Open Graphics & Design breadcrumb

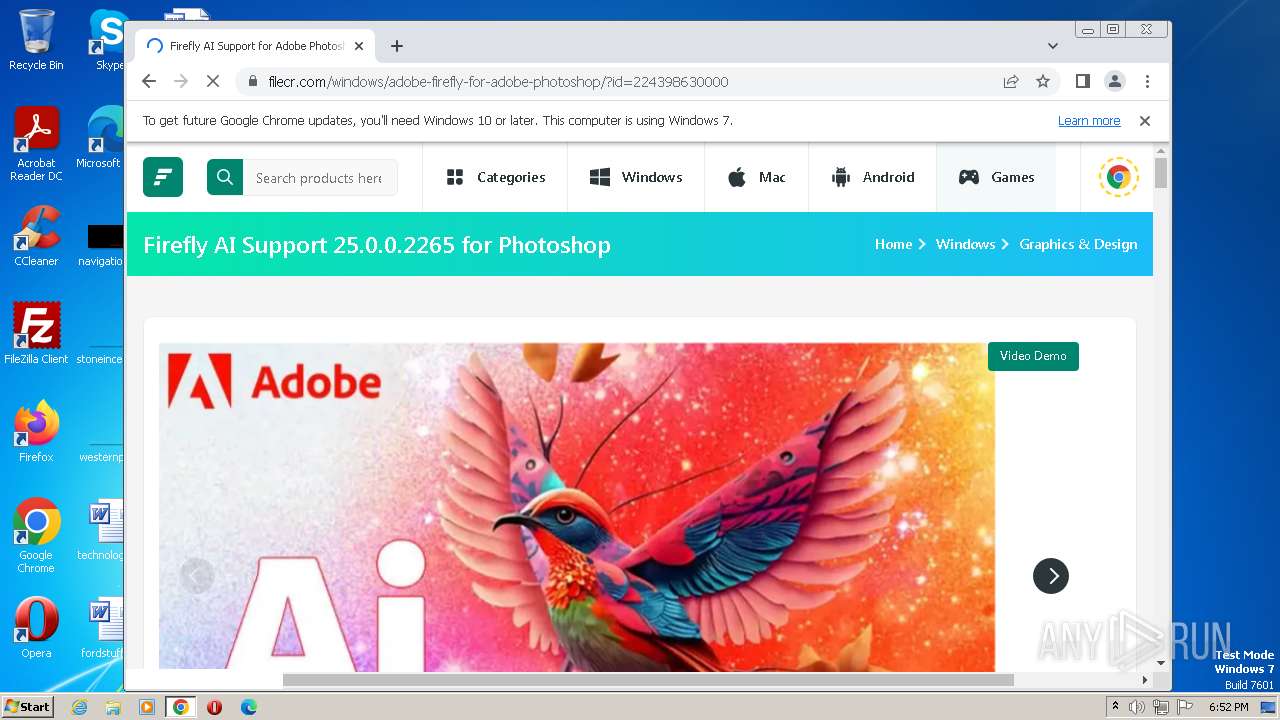click(x=1078, y=244)
